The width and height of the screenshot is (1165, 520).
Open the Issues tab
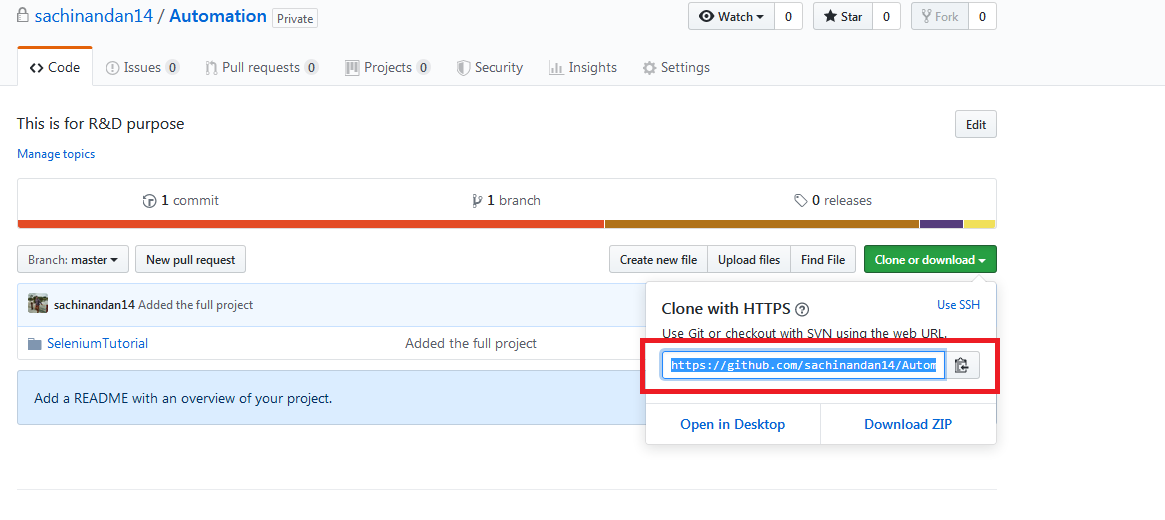point(142,68)
